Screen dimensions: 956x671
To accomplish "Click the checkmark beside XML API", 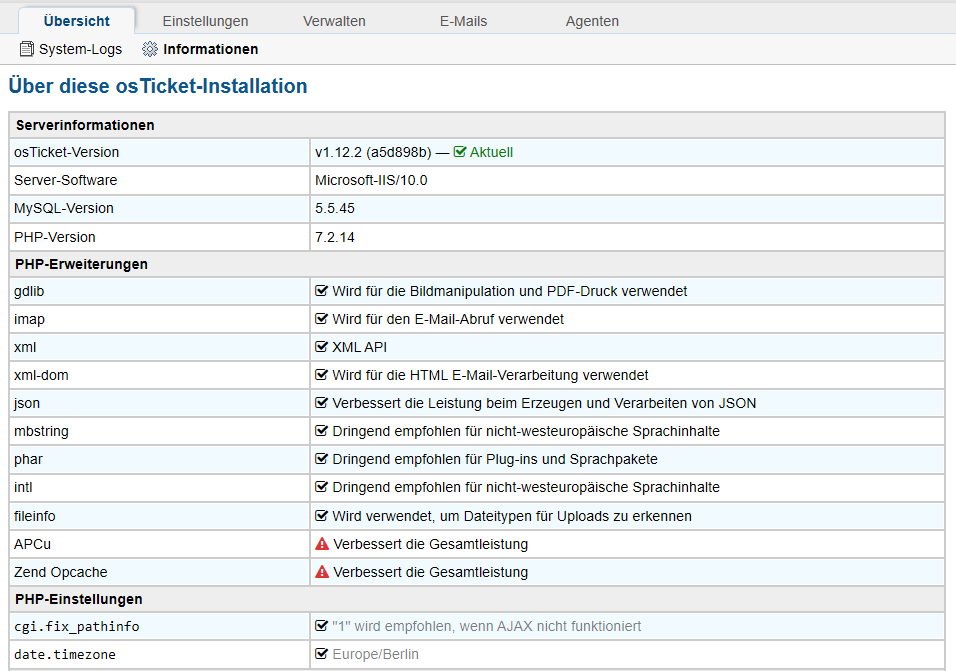I will pos(322,347).
